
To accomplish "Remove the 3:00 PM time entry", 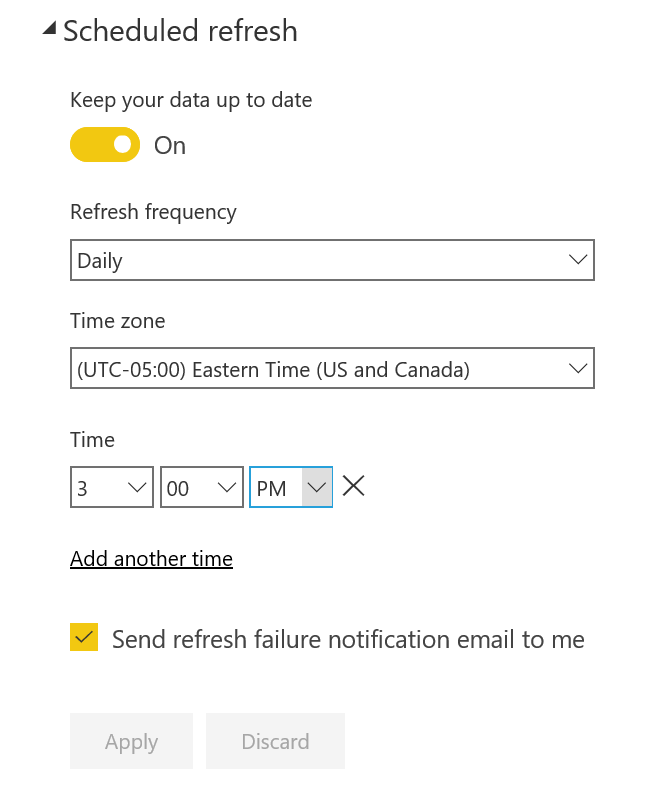I will (x=354, y=486).
